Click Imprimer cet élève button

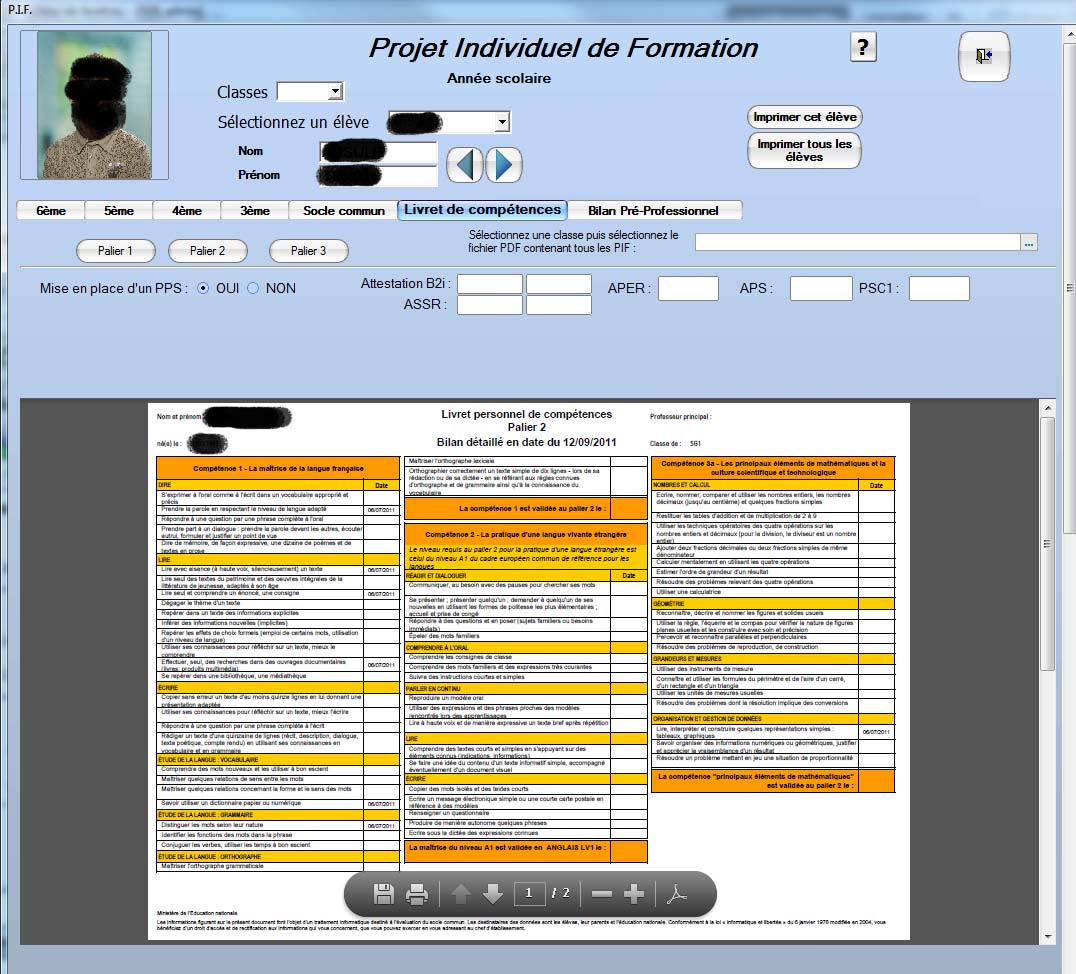pyautogui.click(x=804, y=117)
